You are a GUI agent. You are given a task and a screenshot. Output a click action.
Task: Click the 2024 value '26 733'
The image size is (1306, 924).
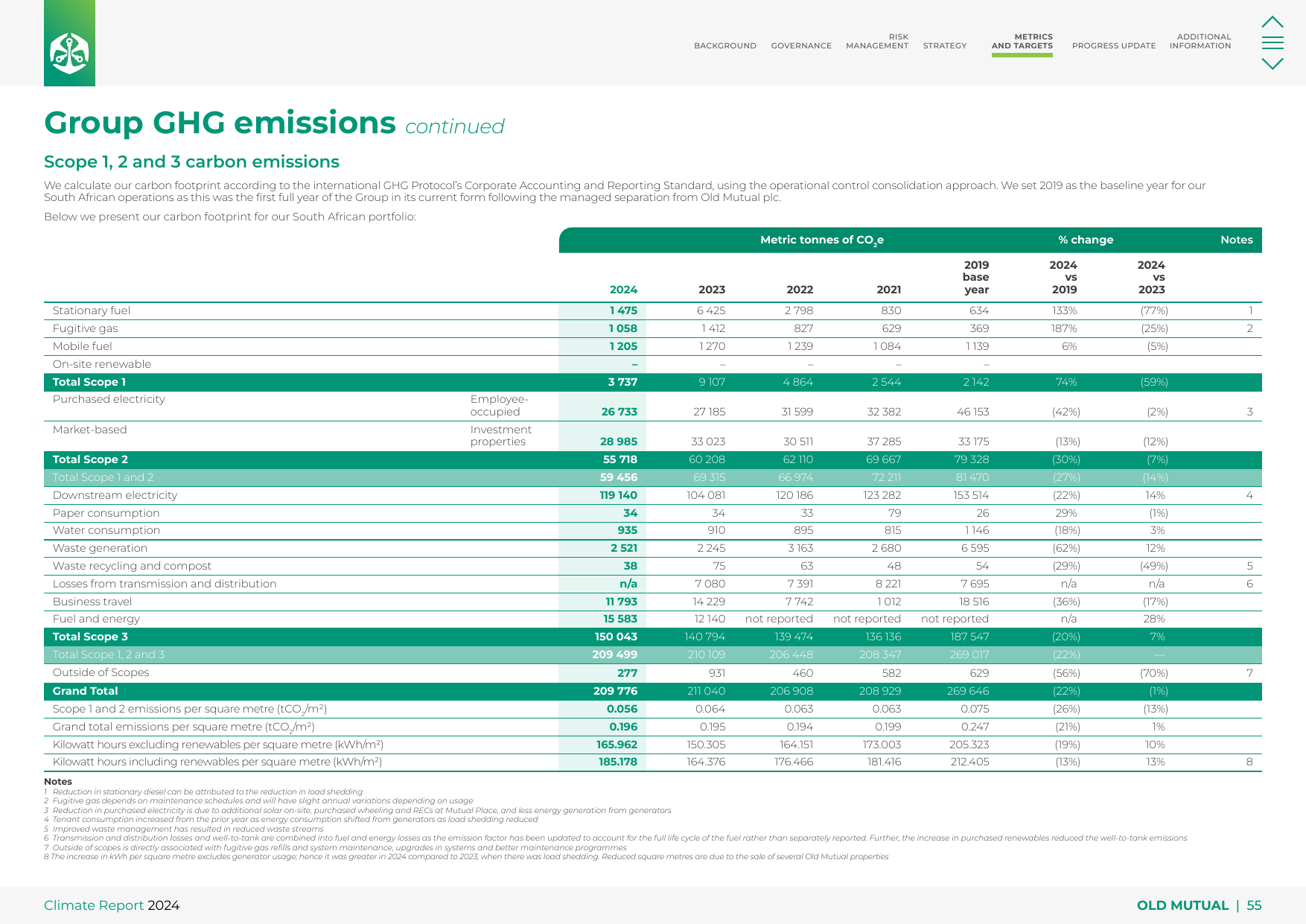tap(619, 412)
